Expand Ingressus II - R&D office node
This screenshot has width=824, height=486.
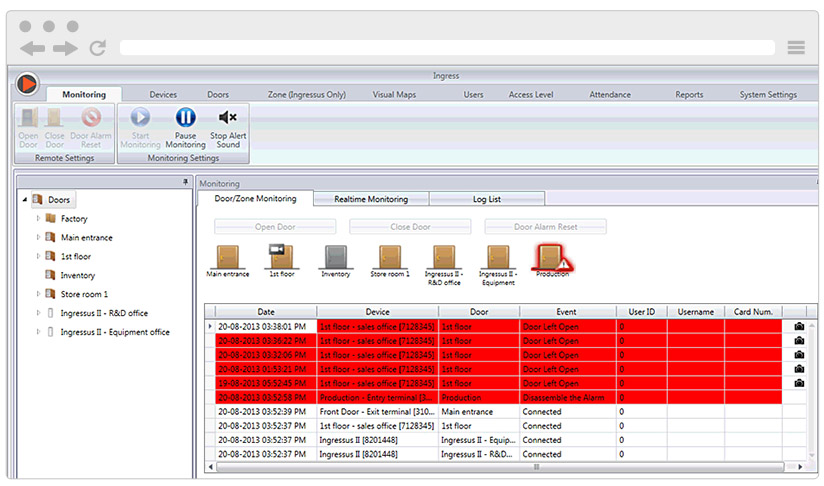click(38, 313)
